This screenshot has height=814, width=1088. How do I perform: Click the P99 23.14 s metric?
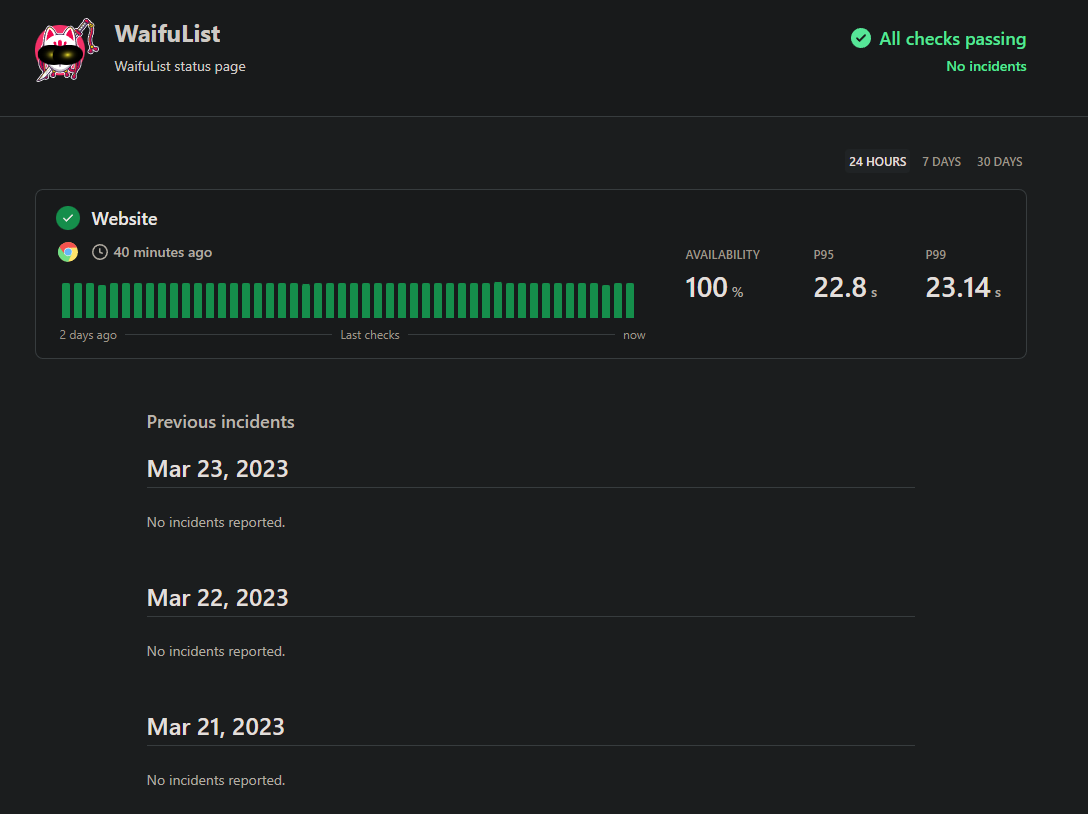click(x=962, y=288)
